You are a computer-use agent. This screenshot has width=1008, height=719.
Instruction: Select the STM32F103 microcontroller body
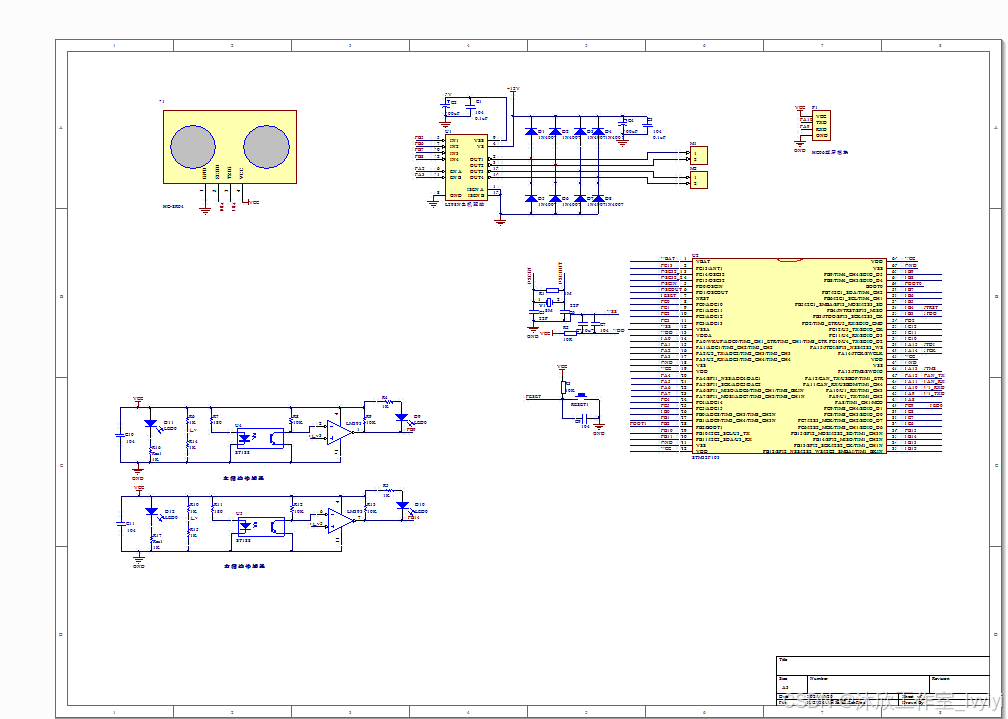[789, 356]
